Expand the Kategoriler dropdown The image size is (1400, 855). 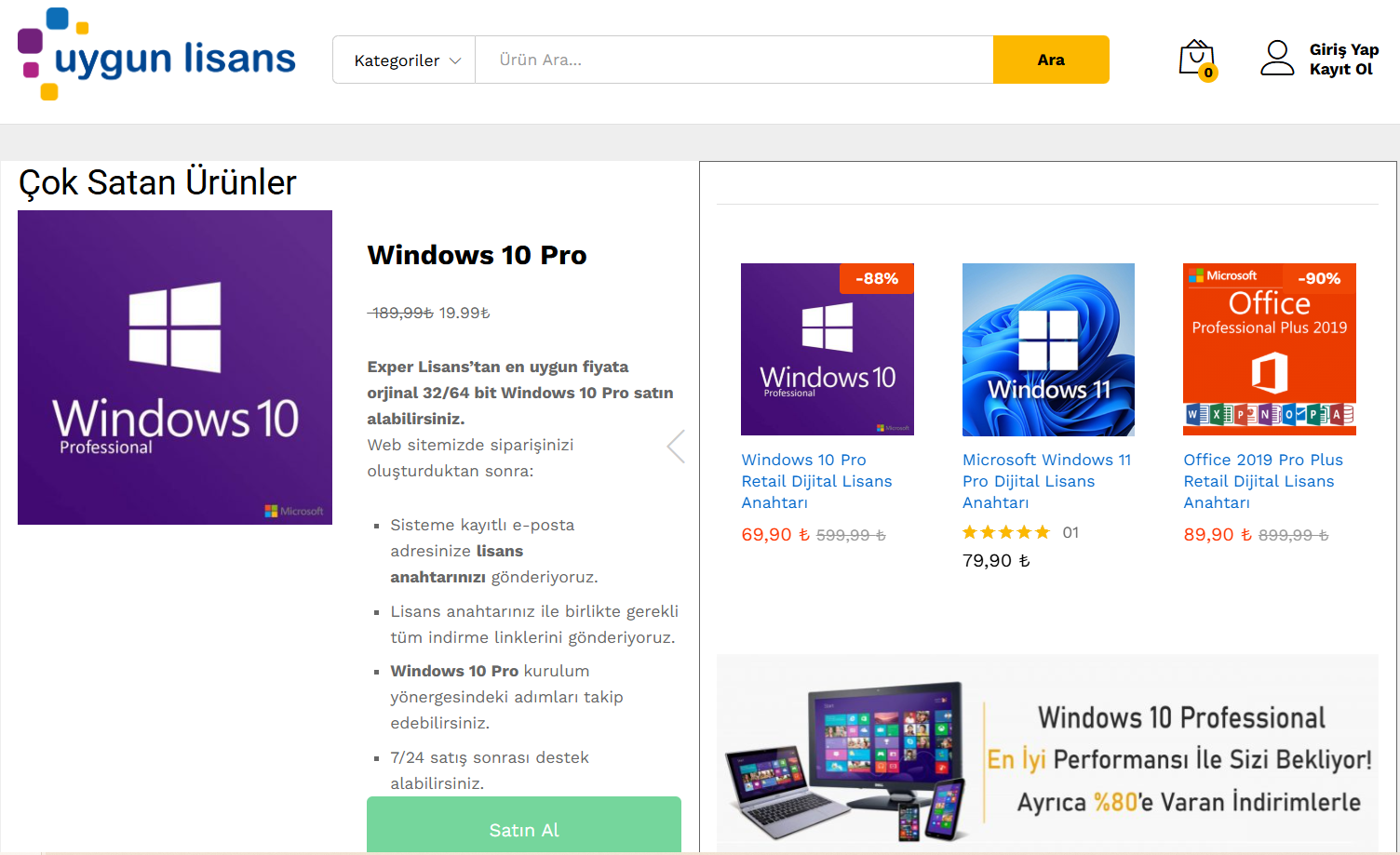(x=405, y=60)
